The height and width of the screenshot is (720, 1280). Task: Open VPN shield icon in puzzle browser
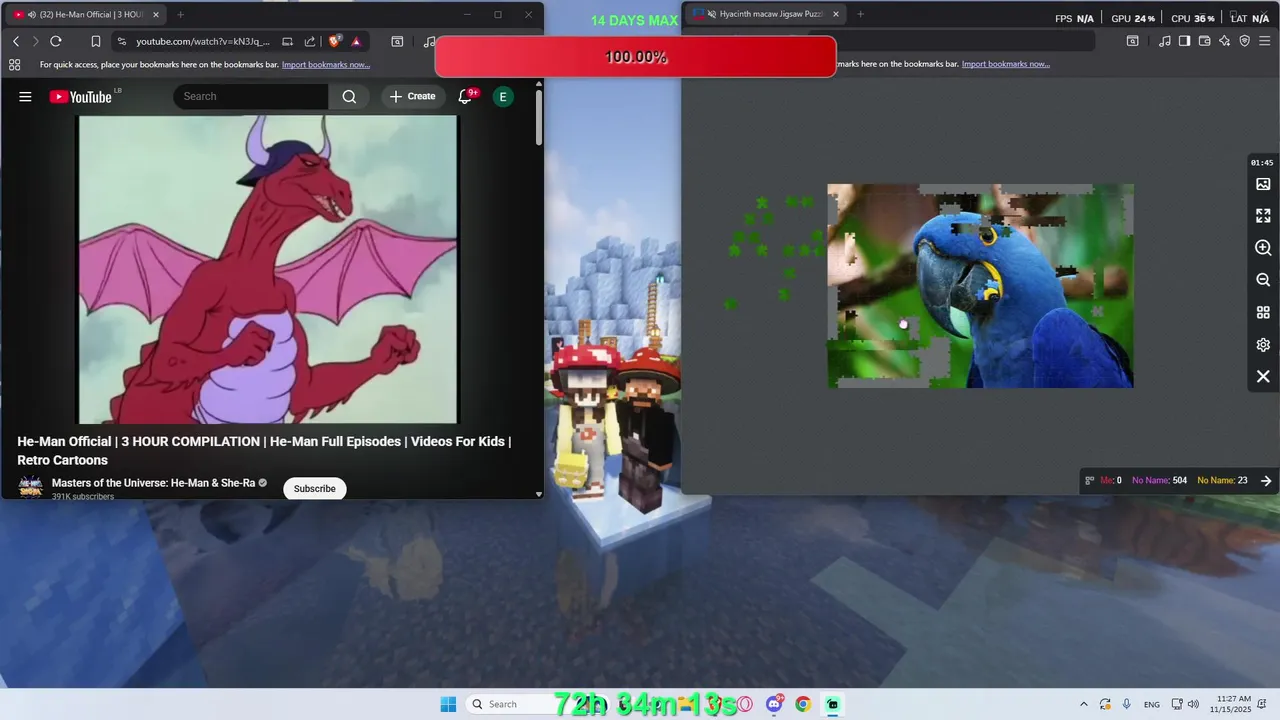tap(1245, 41)
